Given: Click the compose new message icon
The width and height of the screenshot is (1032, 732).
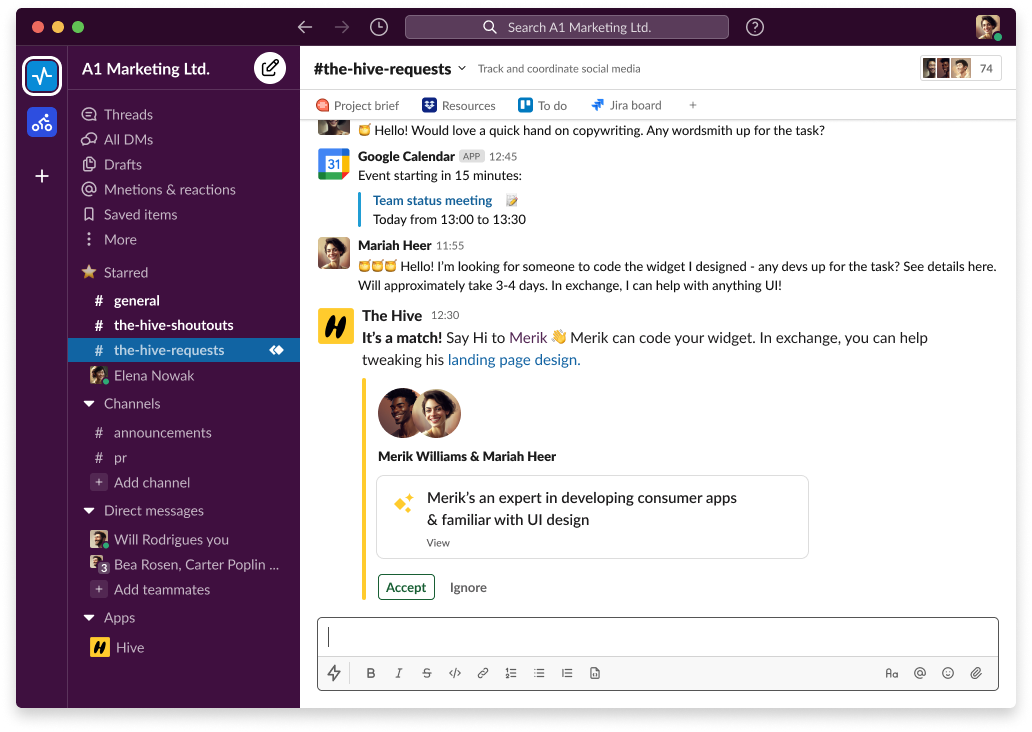Looking at the screenshot, I should (269, 68).
